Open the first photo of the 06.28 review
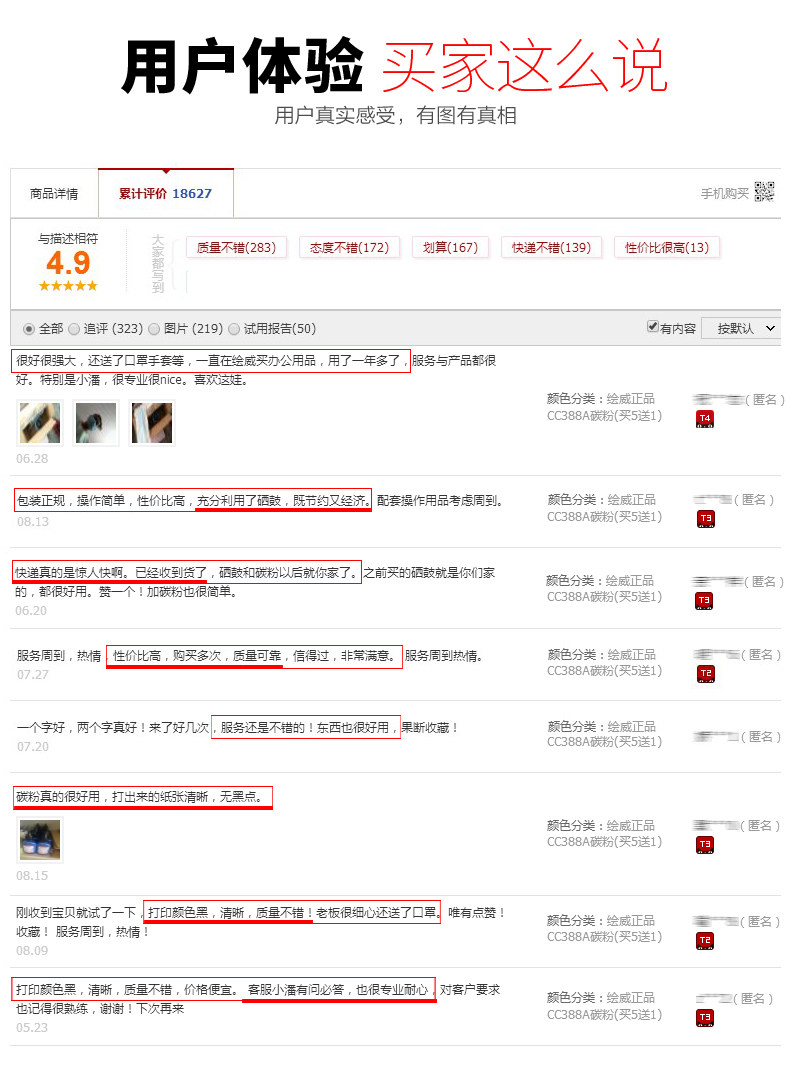Image resolution: width=790 pixels, height=1071 pixels. [40, 423]
